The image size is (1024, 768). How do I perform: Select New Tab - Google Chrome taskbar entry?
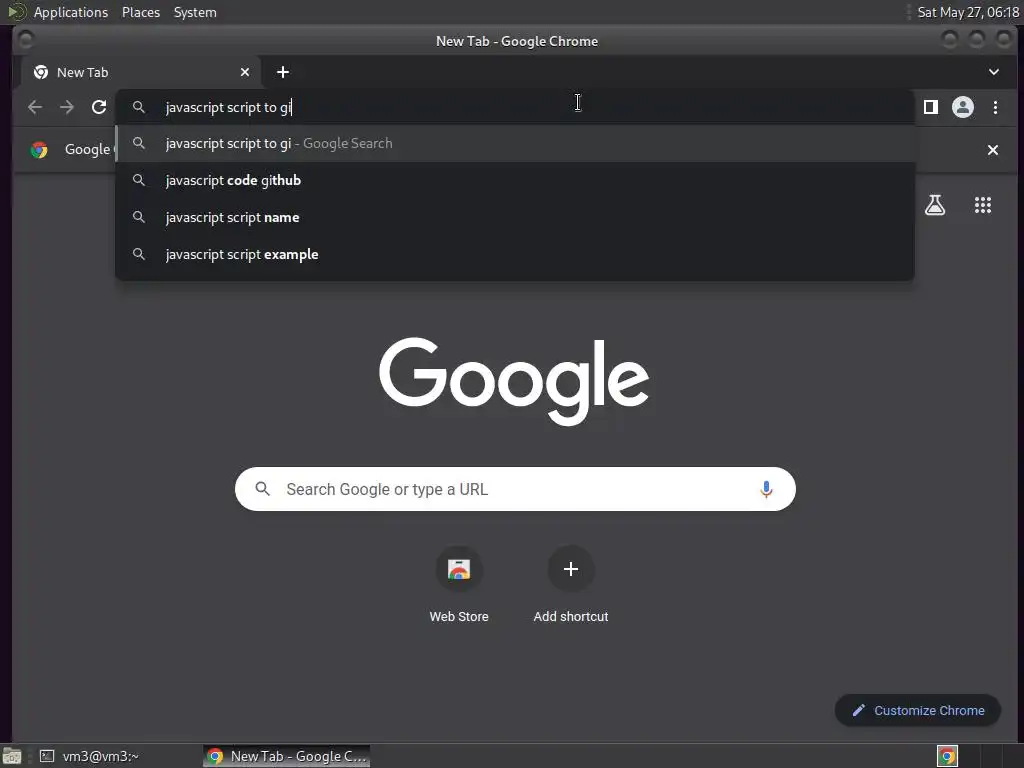pyautogui.click(x=287, y=756)
